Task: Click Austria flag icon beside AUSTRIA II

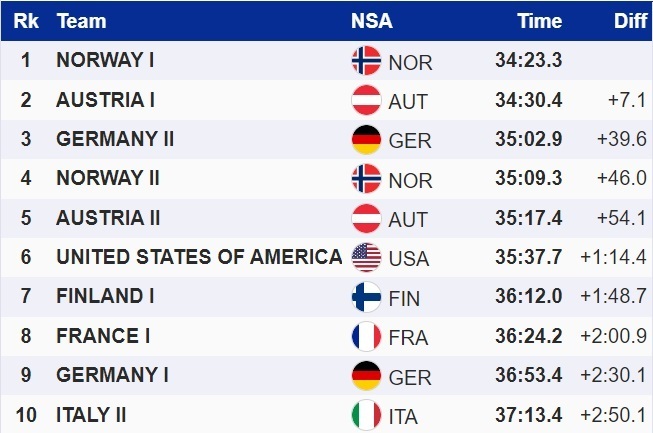Action: click(367, 218)
